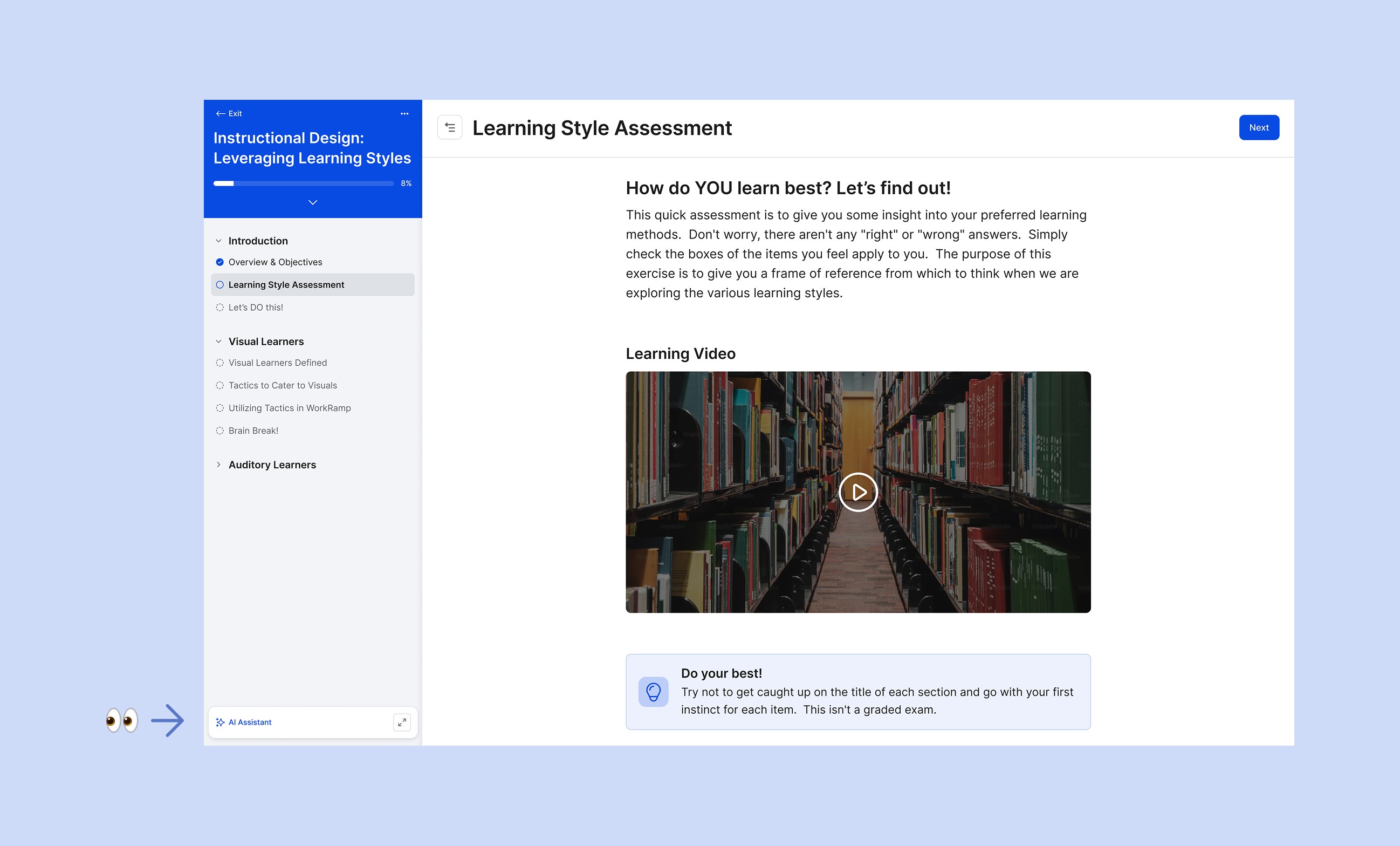
Task: Click Learning Style Assessment status circle
Action: click(220, 285)
